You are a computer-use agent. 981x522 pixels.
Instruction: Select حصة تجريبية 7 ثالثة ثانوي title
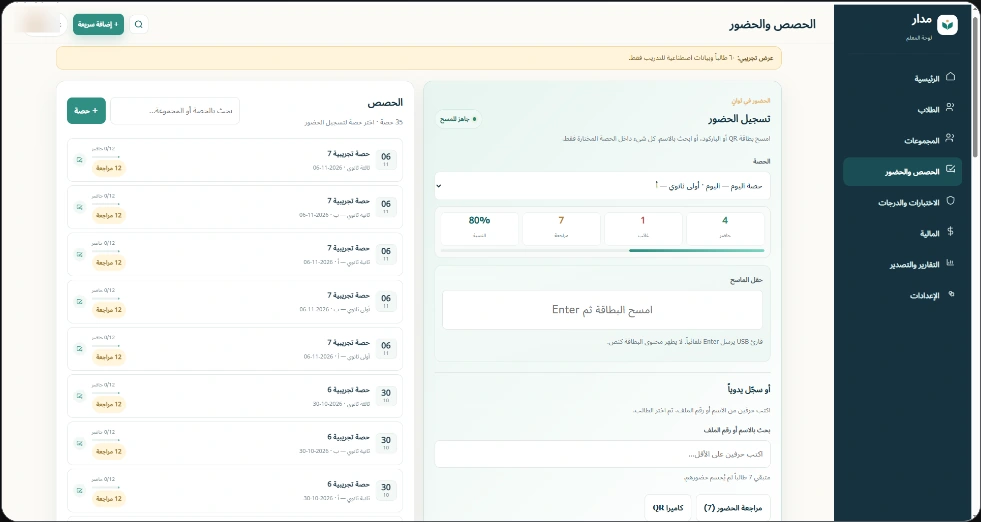pyautogui.click(x=348, y=154)
